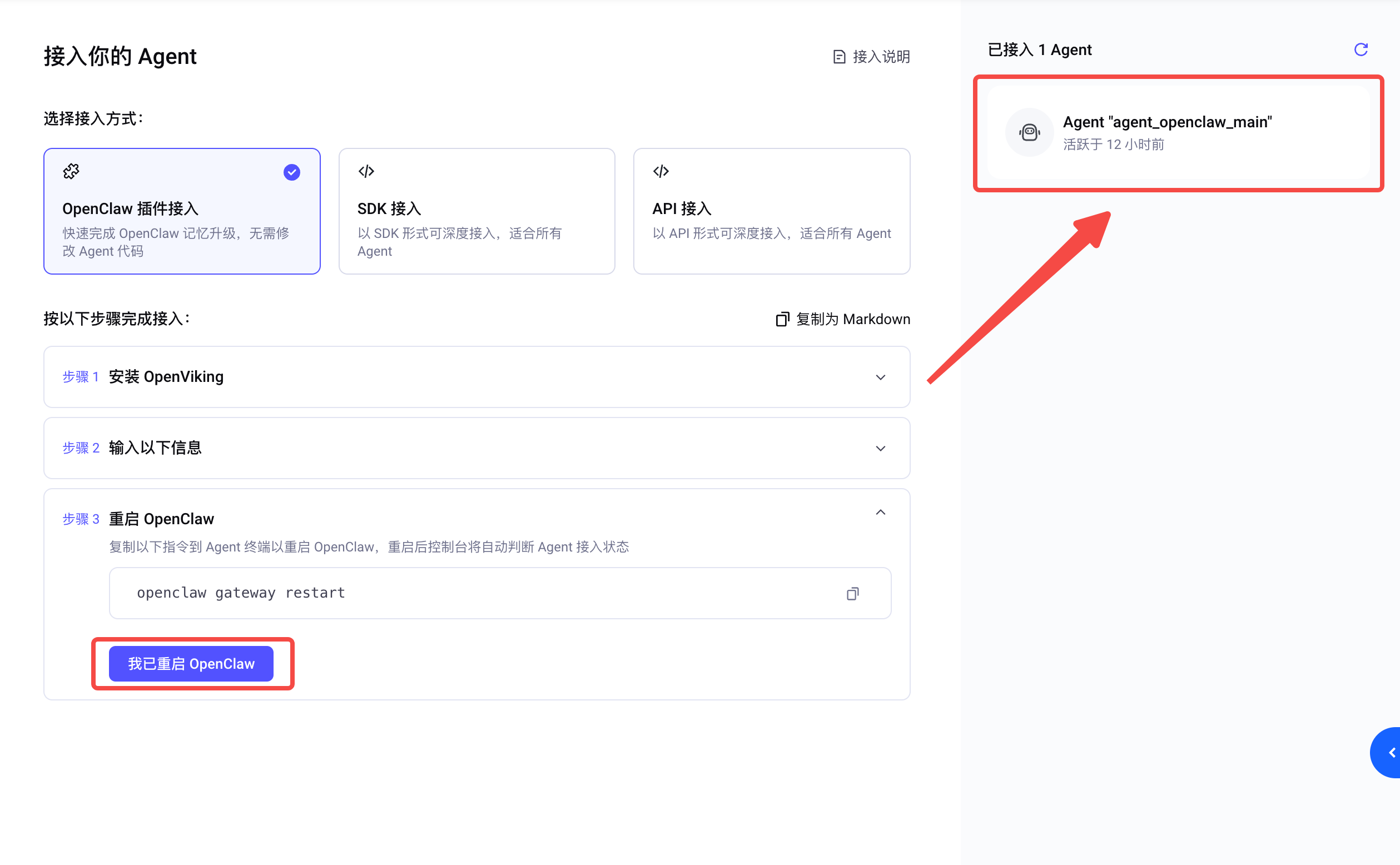Click the 活跃于 12 小时前 status text

[x=1113, y=144]
